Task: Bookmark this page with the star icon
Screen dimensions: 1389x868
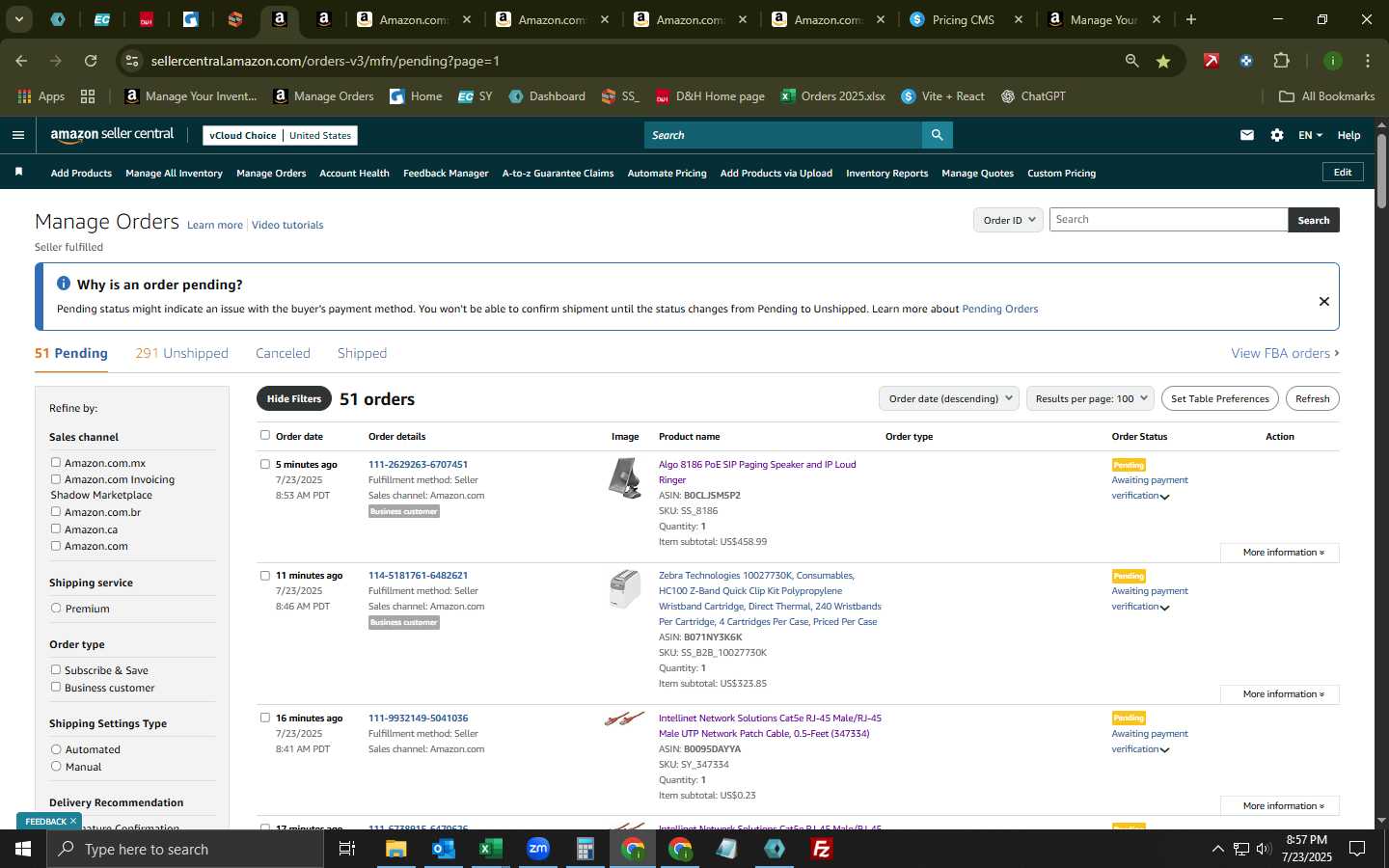Action: point(1163,61)
